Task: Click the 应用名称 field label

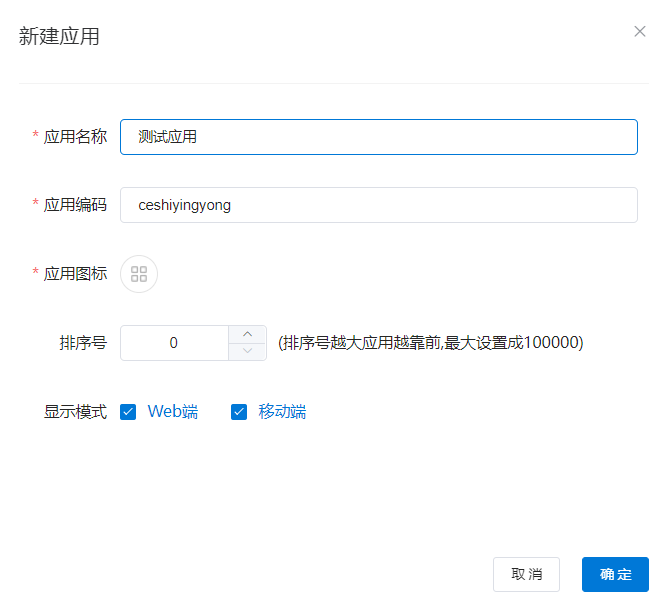Action: [75, 137]
